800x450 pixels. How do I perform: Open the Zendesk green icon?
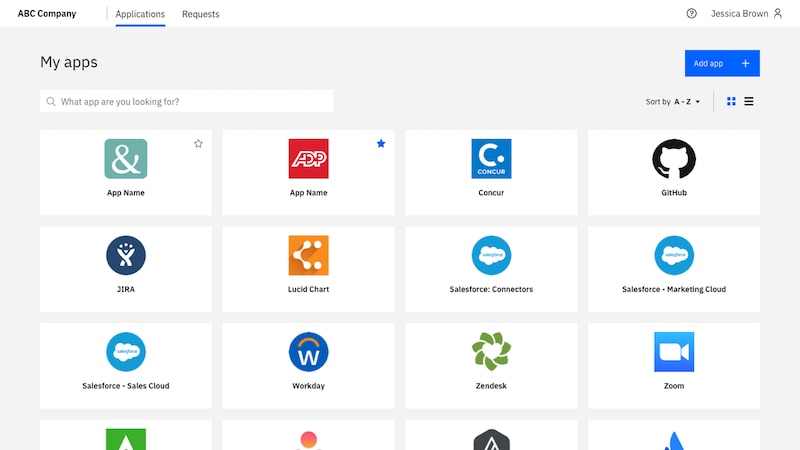pos(491,352)
